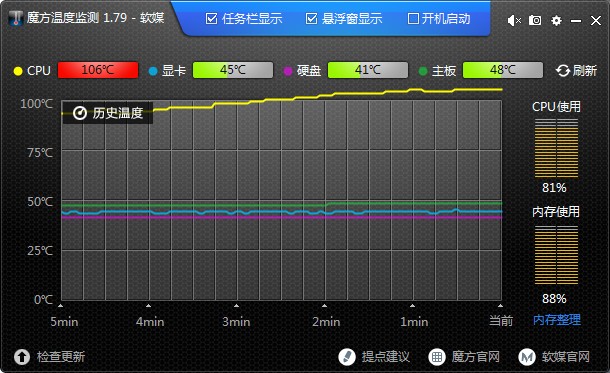Click the red CPU 106℃ temperature bar
610x373 pixels.
pyautogui.click(x=98, y=70)
